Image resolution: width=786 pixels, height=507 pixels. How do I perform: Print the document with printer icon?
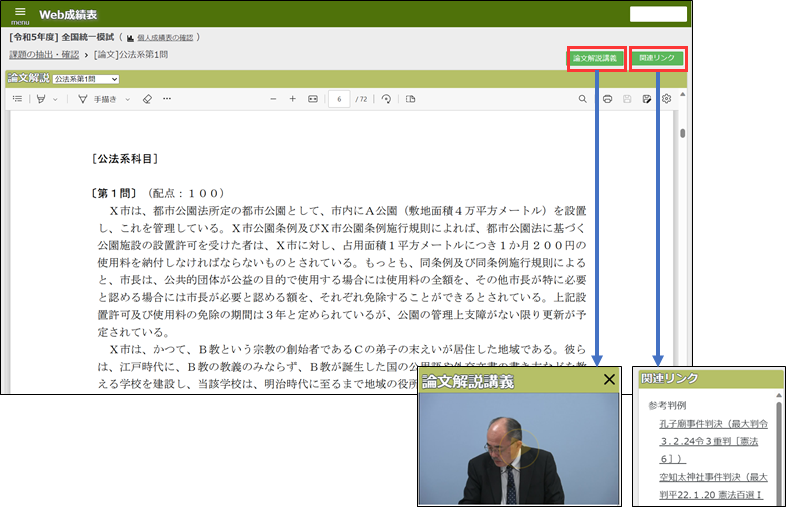point(607,99)
